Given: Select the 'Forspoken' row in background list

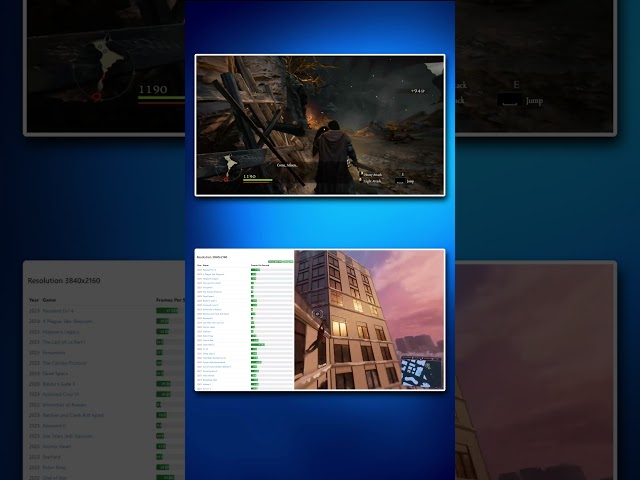Looking at the screenshot, I should (106, 353).
